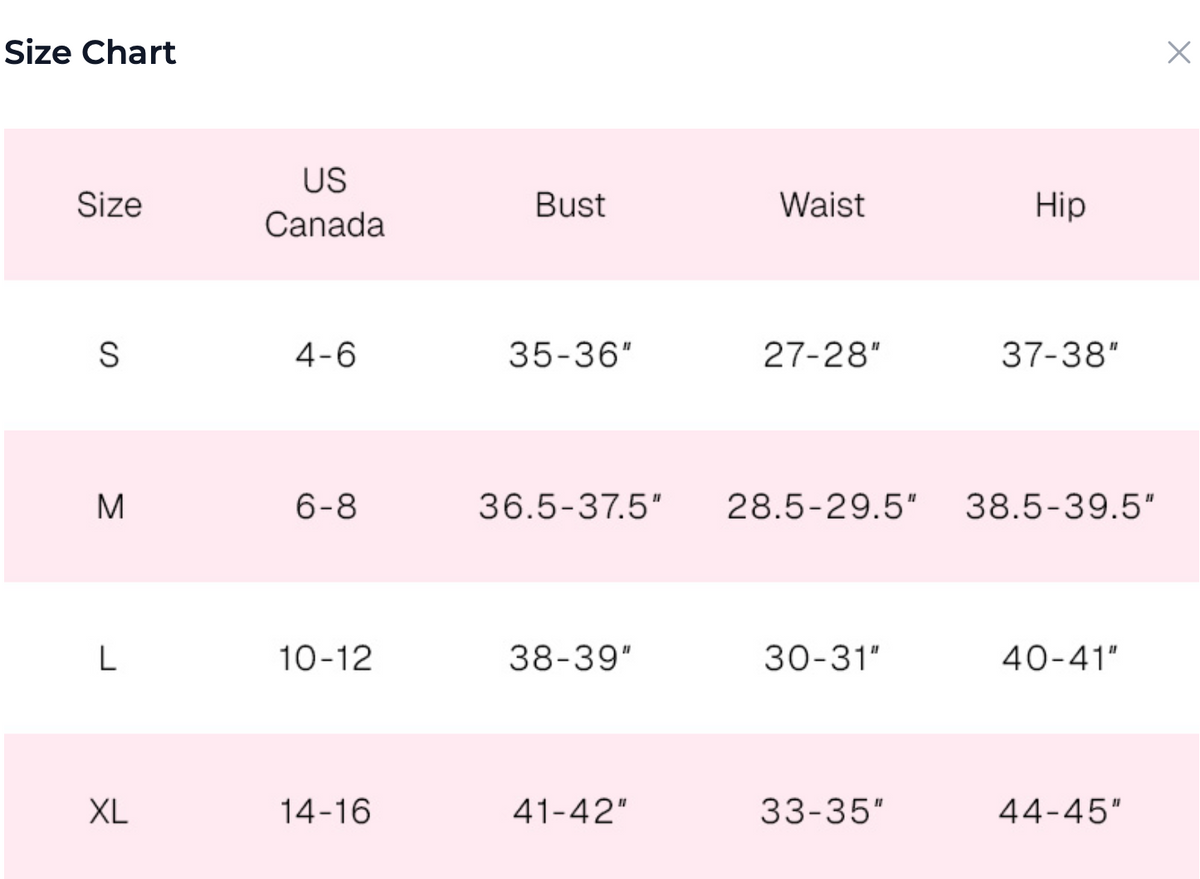Select the L size row label
Screen dimensions: 1200x879
(108, 659)
